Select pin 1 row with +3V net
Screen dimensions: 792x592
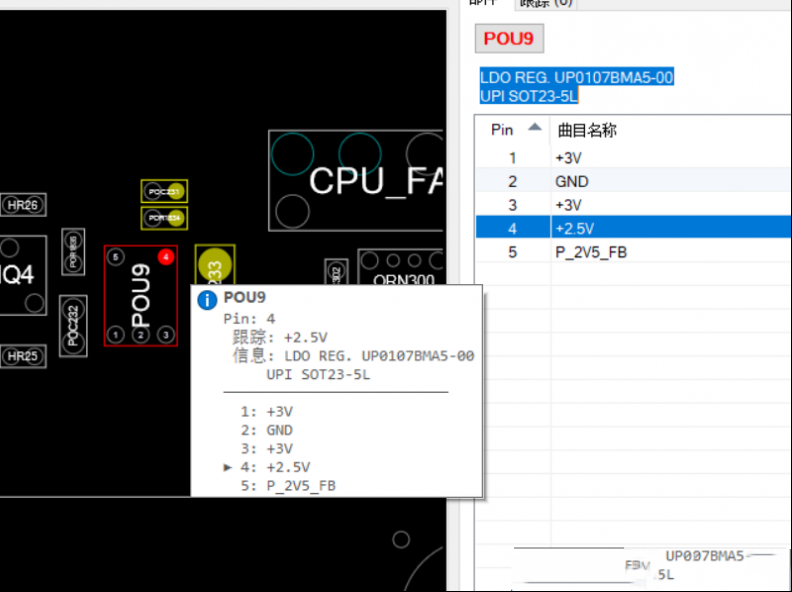[633, 158]
